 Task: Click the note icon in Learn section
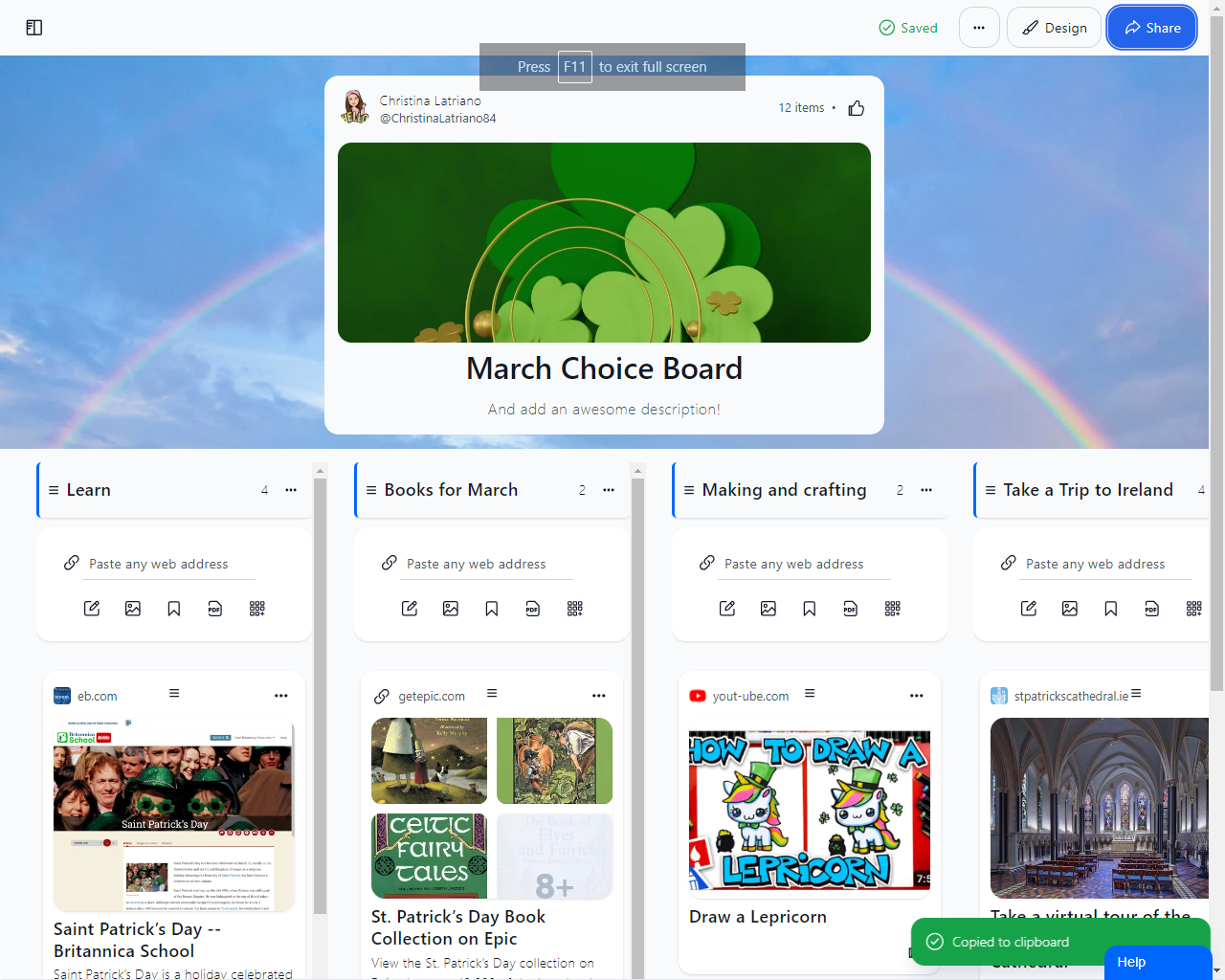pos(92,609)
